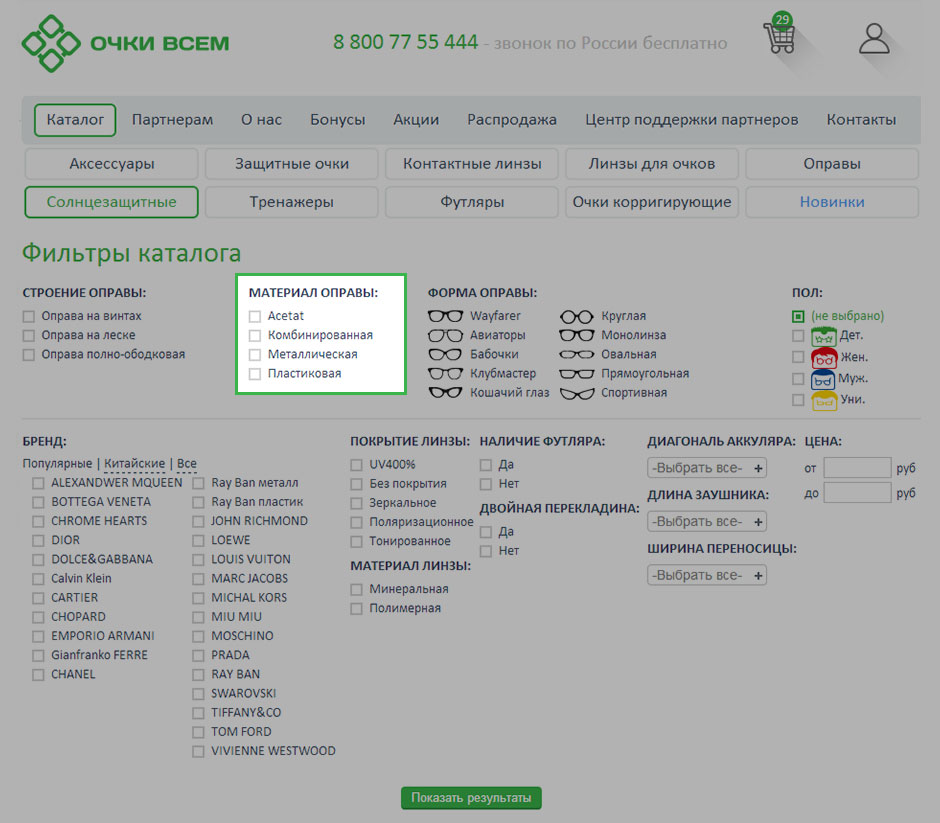
Task: Choose the Спортивная frame shape icon
Action: tap(577, 393)
